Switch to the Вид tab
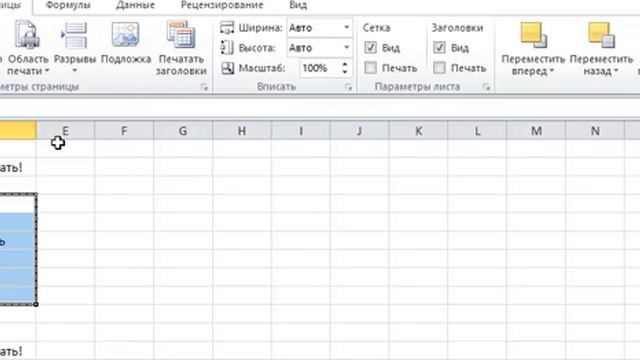Image resolution: width=640 pixels, height=360 pixels. (x=298, y=5)
